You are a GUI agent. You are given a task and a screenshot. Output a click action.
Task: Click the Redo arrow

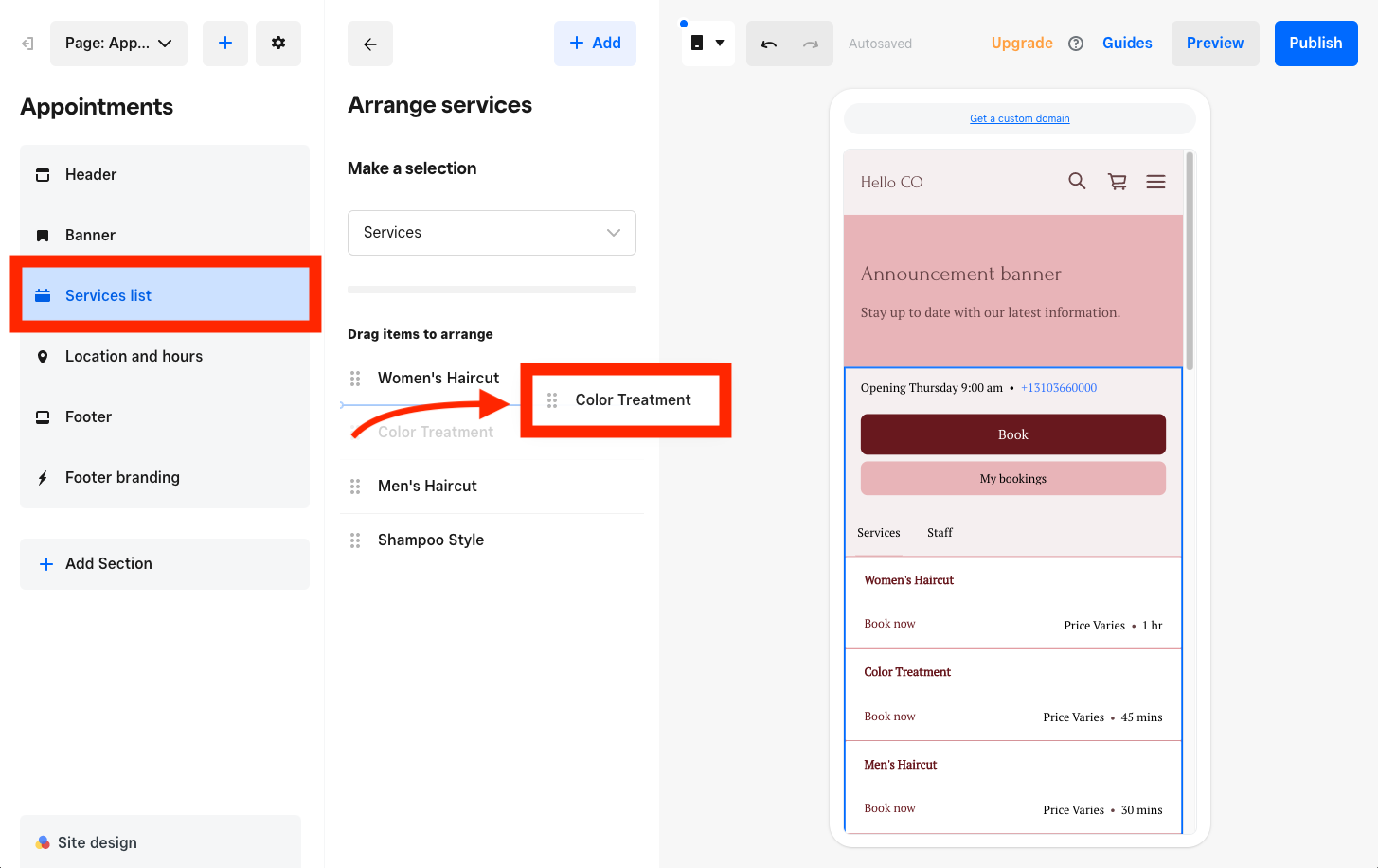(x=811, y=44)
